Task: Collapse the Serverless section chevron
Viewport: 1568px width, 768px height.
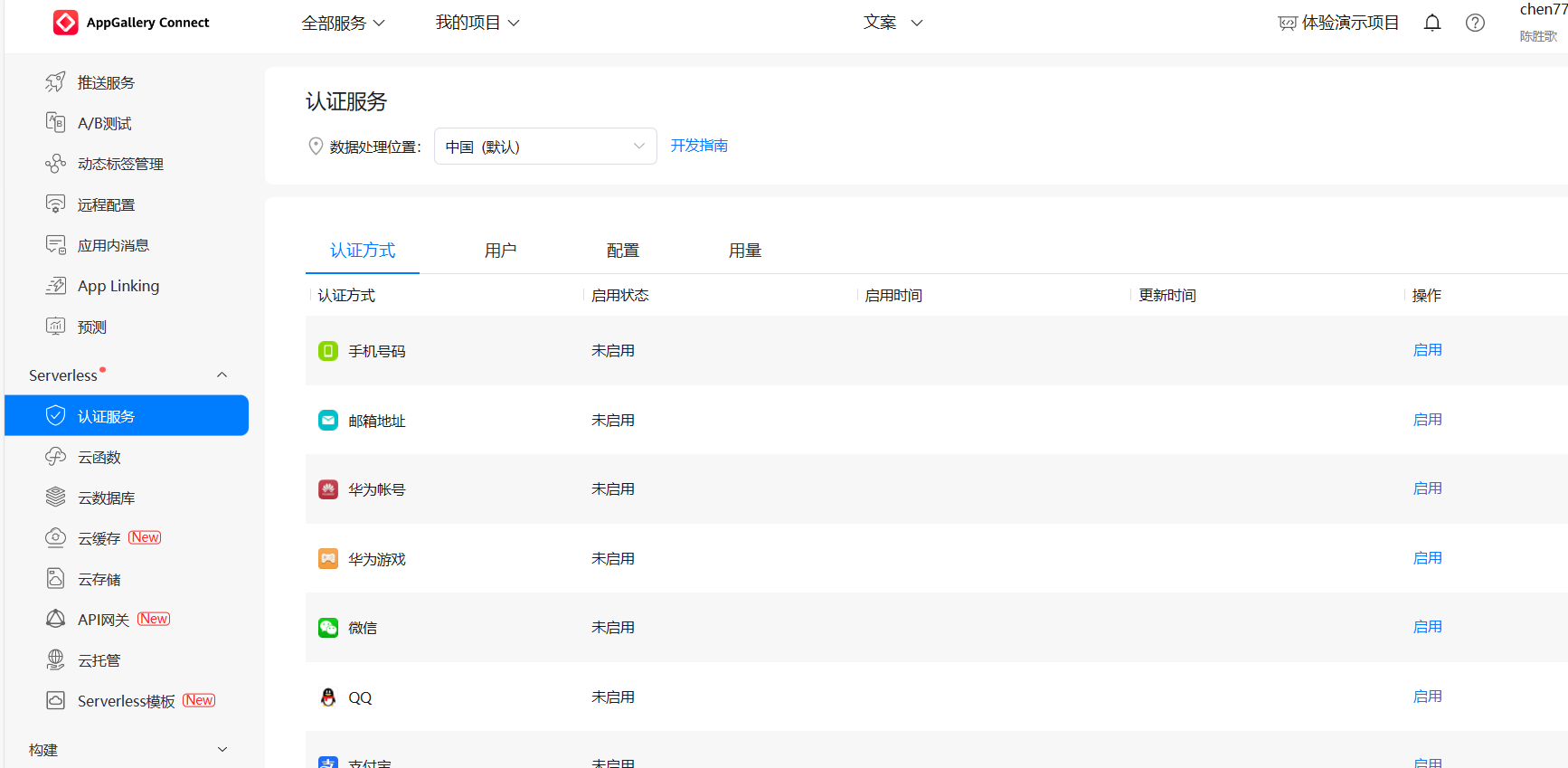Action: (x=222, y=375)
